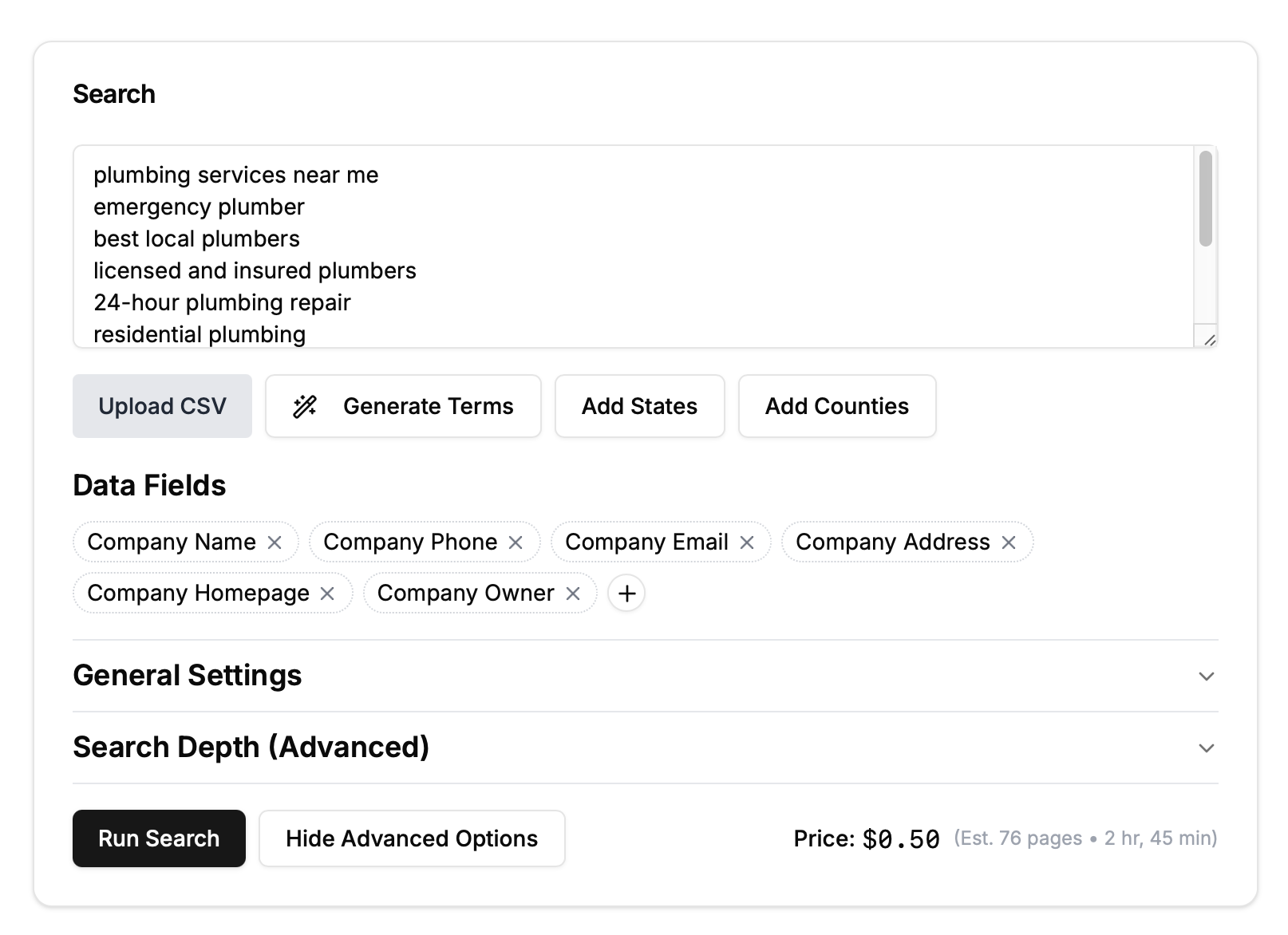1288x935 pixels.
Task: Click the Add Counties button
Action: coord(836,406)
